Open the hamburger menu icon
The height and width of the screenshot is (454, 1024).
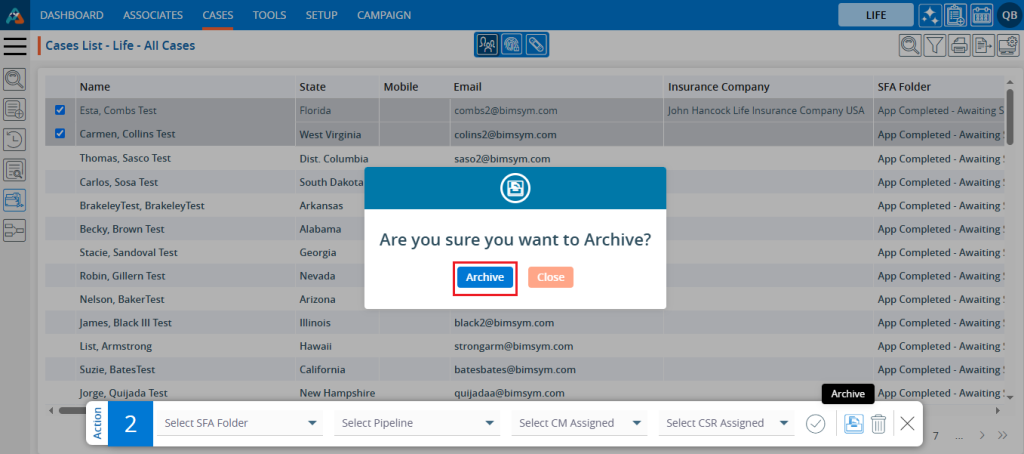tap(15, 46)
